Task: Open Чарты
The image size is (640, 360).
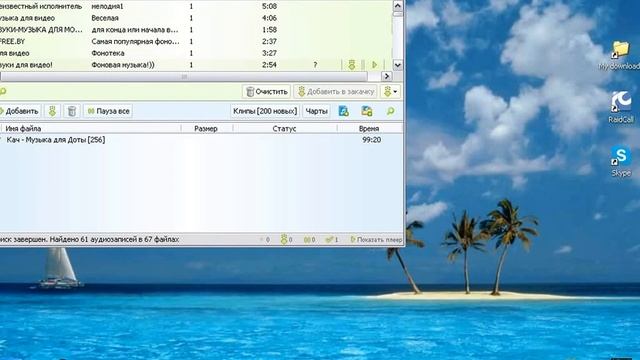Action: [x=316, y=111]
